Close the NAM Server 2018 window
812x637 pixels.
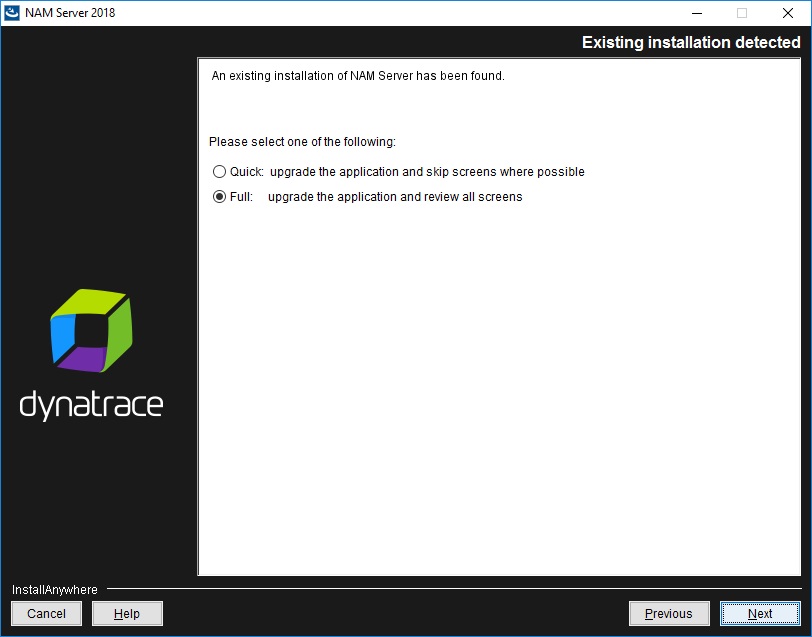point(788,13)
